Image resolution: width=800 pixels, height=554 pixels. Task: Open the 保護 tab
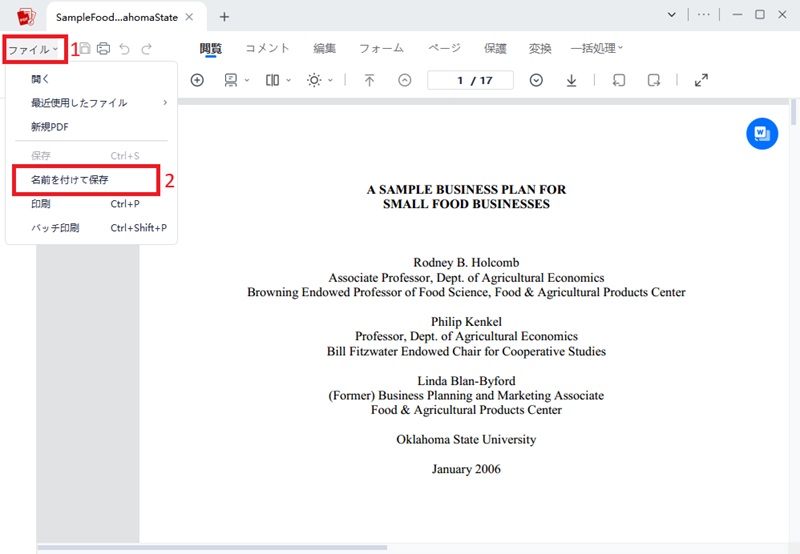tap(495, 48)
